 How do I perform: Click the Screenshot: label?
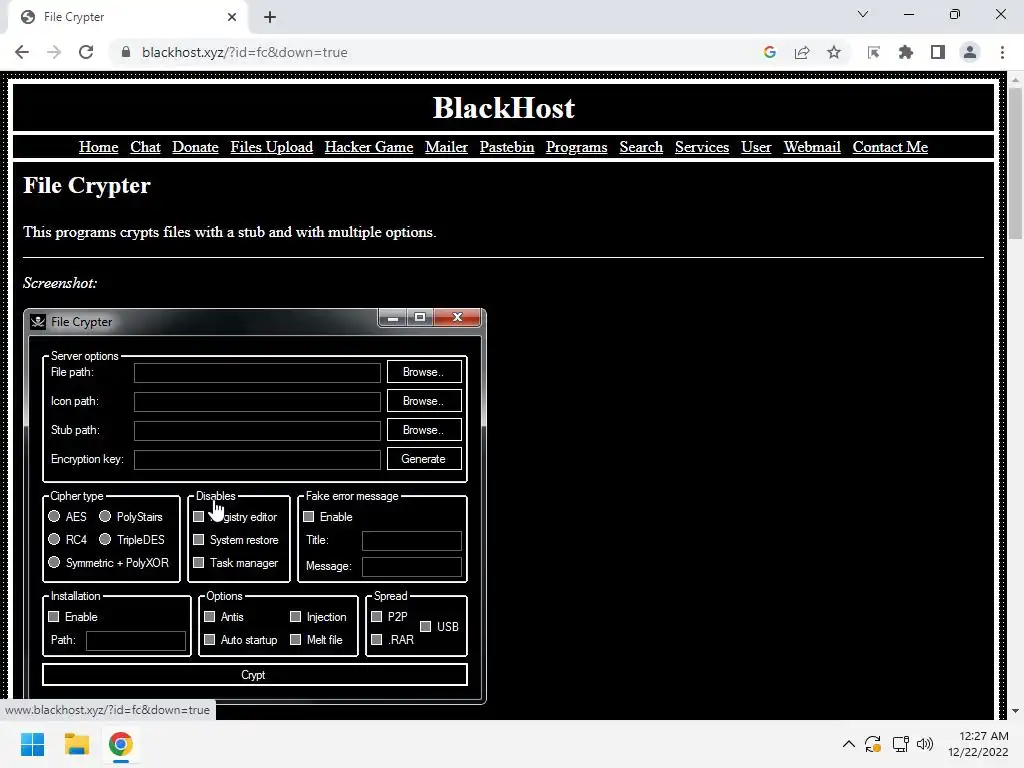pos(60,283)
